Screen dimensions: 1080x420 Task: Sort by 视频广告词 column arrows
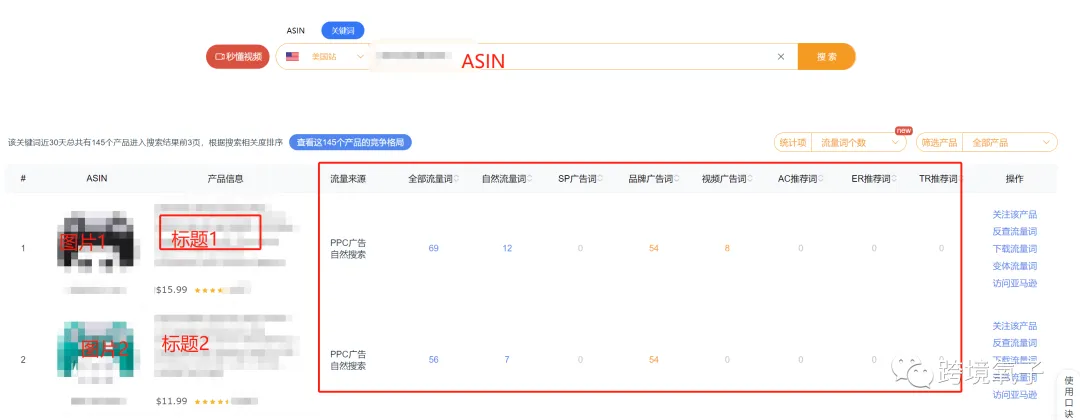(749, 179)
